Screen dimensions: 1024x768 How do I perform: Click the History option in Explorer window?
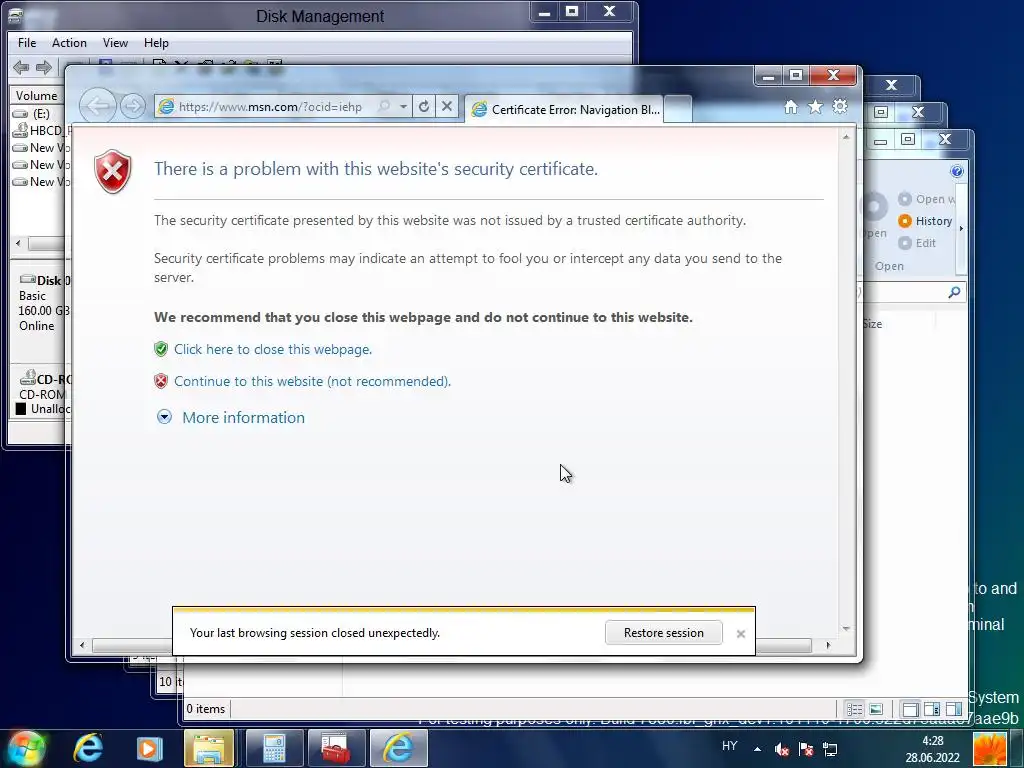(925, 221)
